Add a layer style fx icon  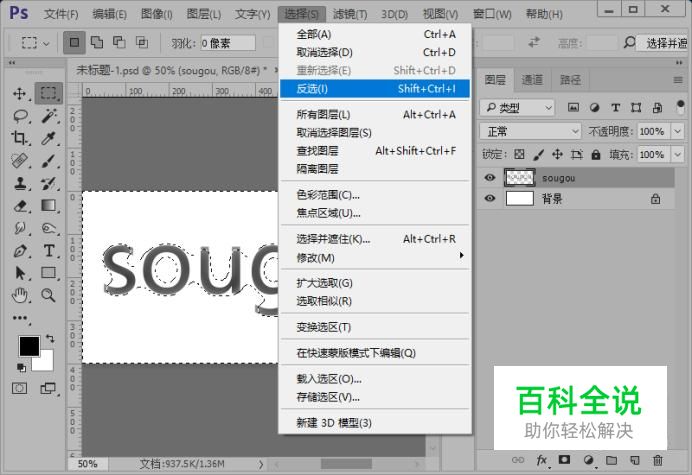(542, 460)
